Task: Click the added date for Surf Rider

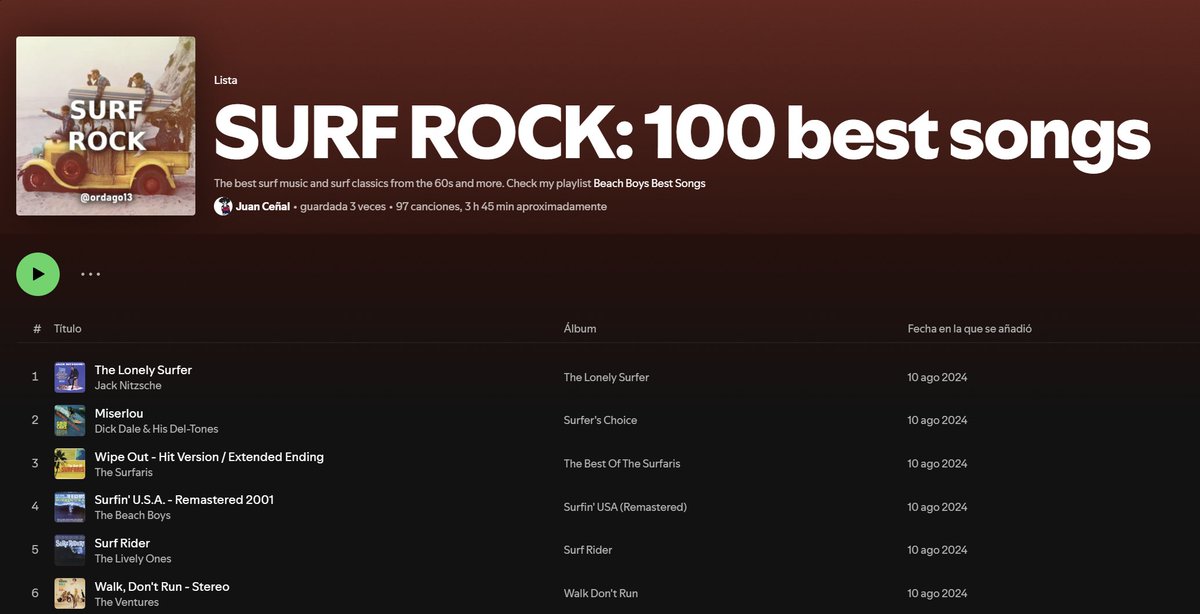Action: click(x=937, y=551)
